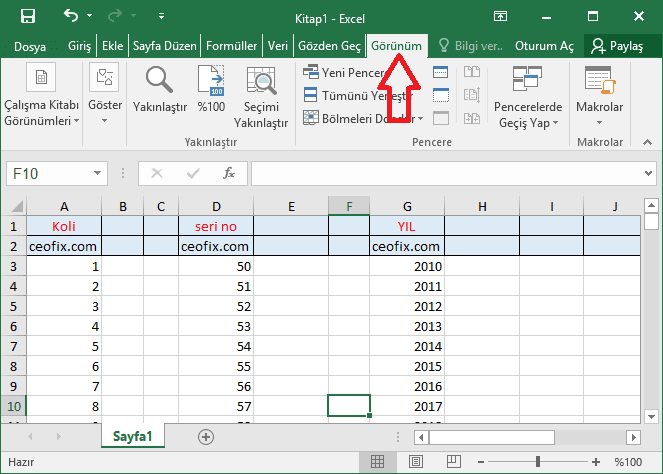Switch to the Giriş tab
The image size is (663, 474).
(79, 46)
